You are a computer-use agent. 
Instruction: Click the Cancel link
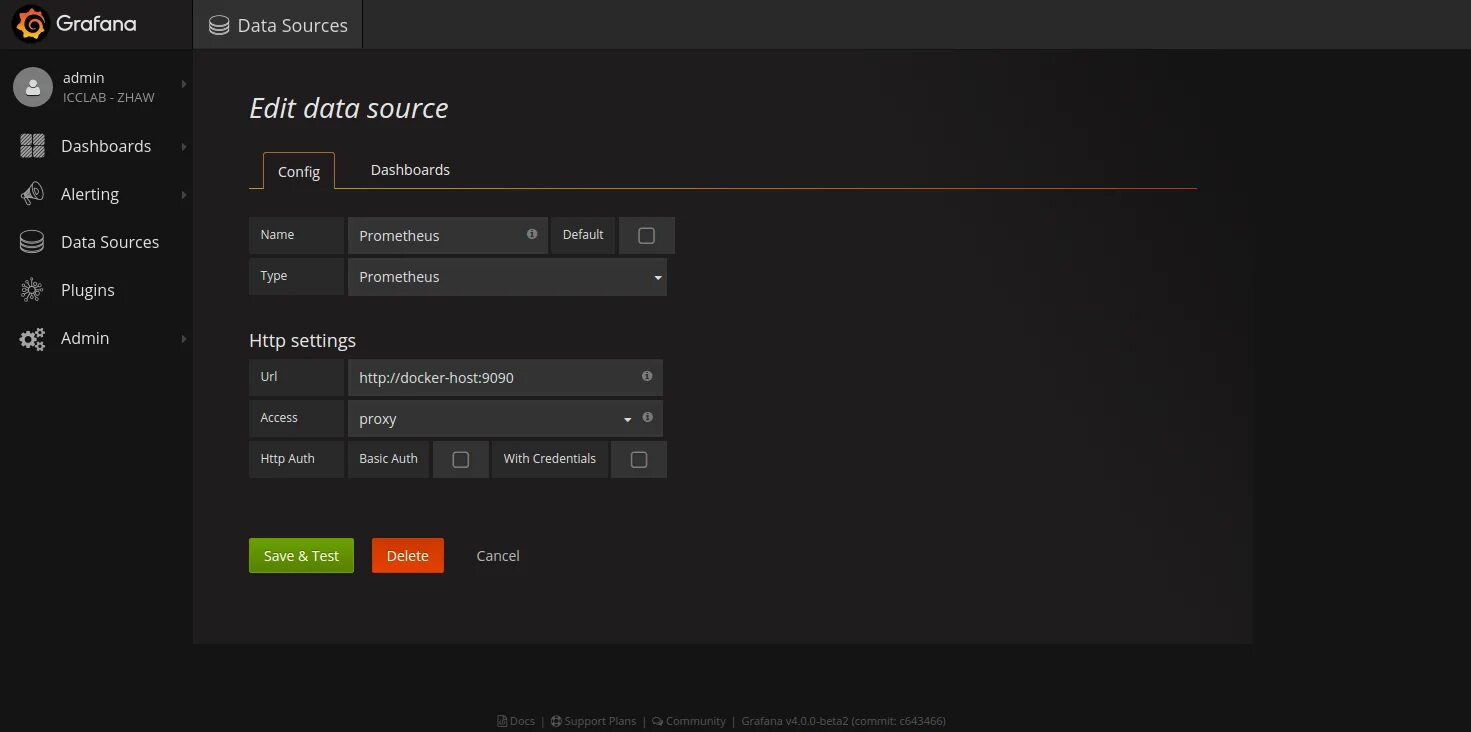[498, 556]
